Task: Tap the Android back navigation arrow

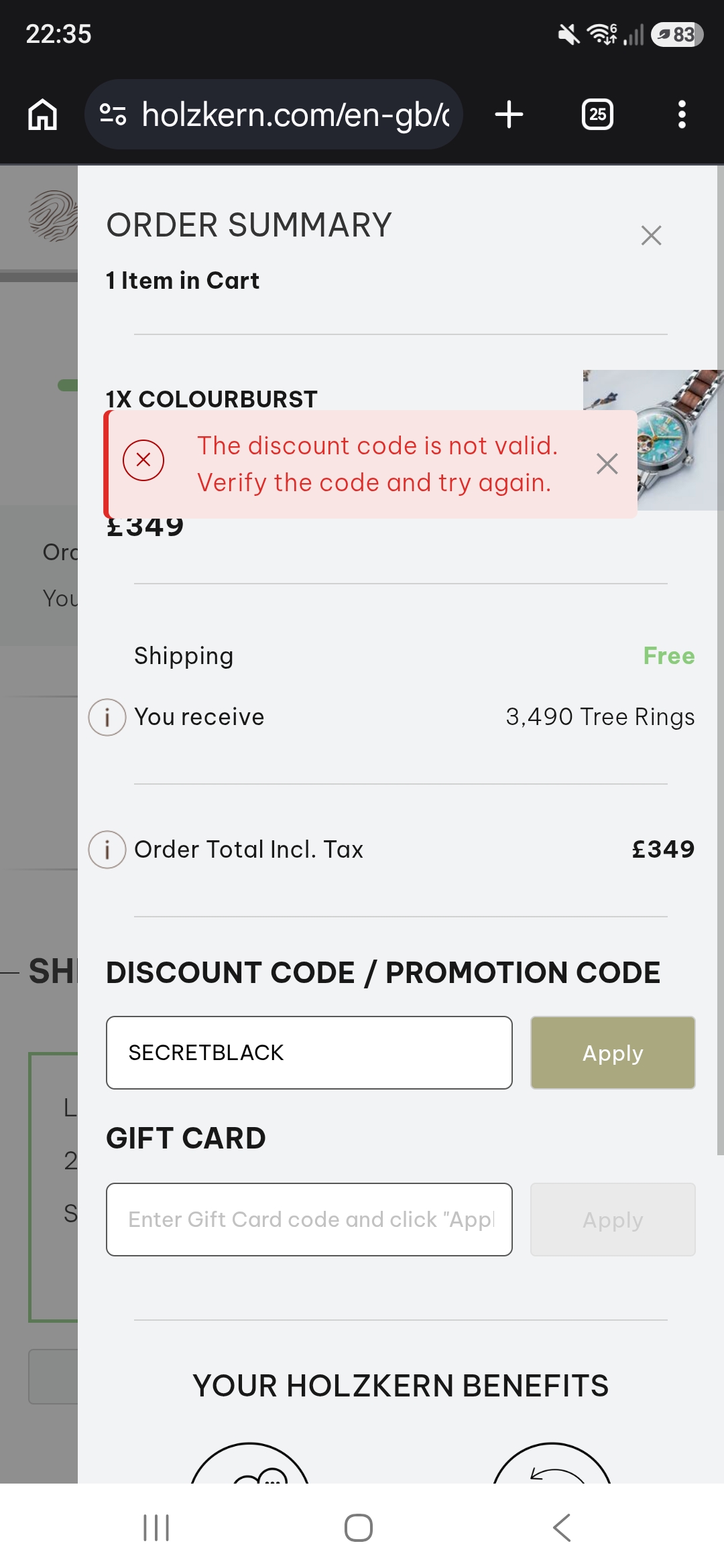Action: point(562,1528)
